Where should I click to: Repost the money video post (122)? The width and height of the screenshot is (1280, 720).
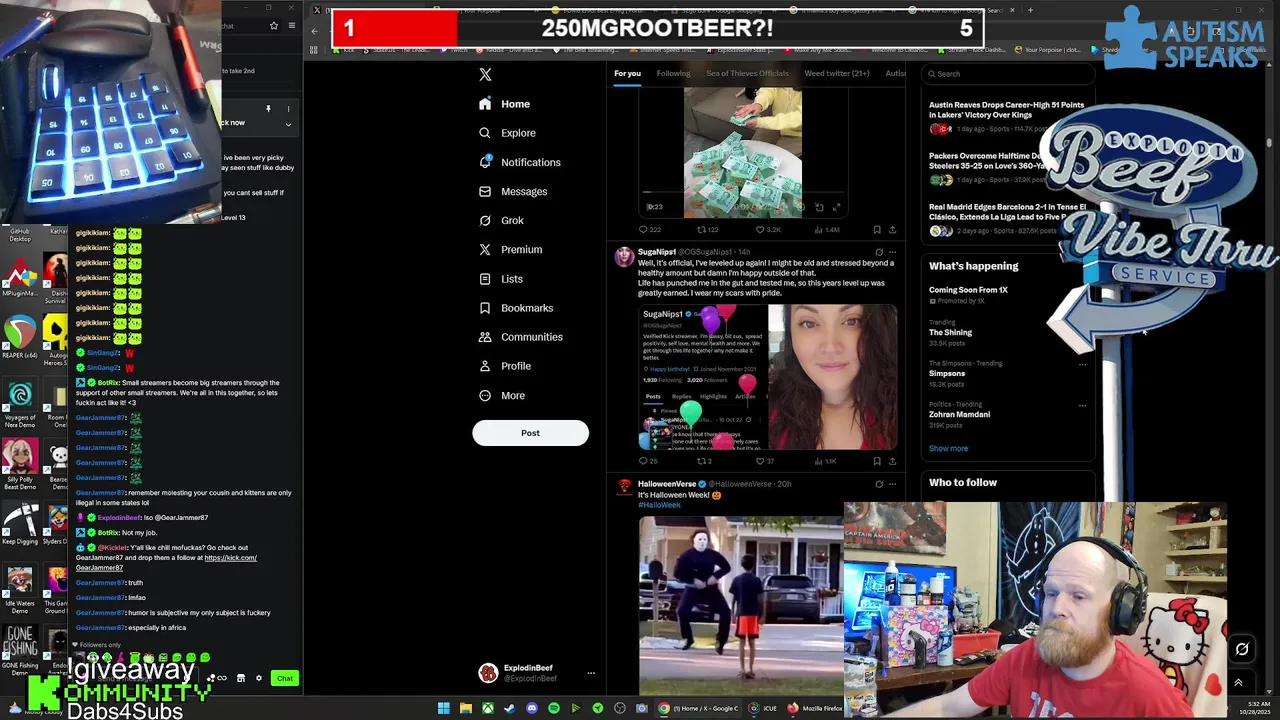coord(707,230)
